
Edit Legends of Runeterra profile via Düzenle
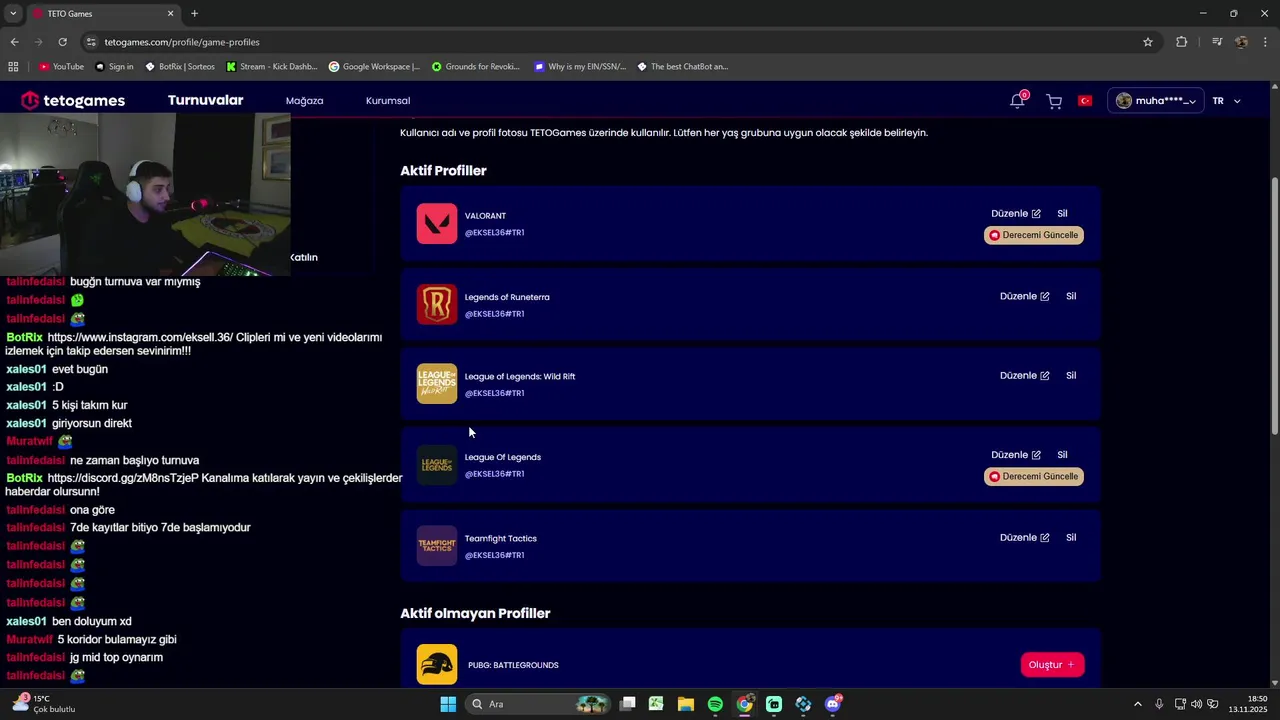coord(1025,297)
